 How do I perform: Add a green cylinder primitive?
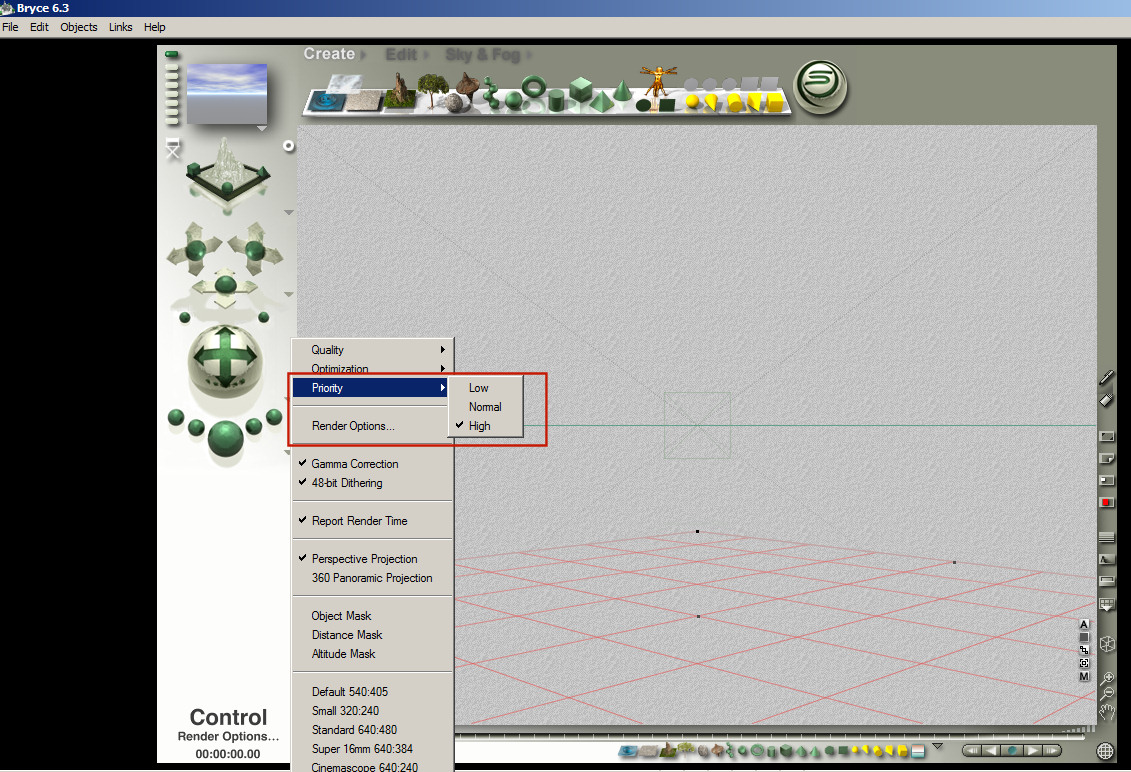tap(556, 100)
